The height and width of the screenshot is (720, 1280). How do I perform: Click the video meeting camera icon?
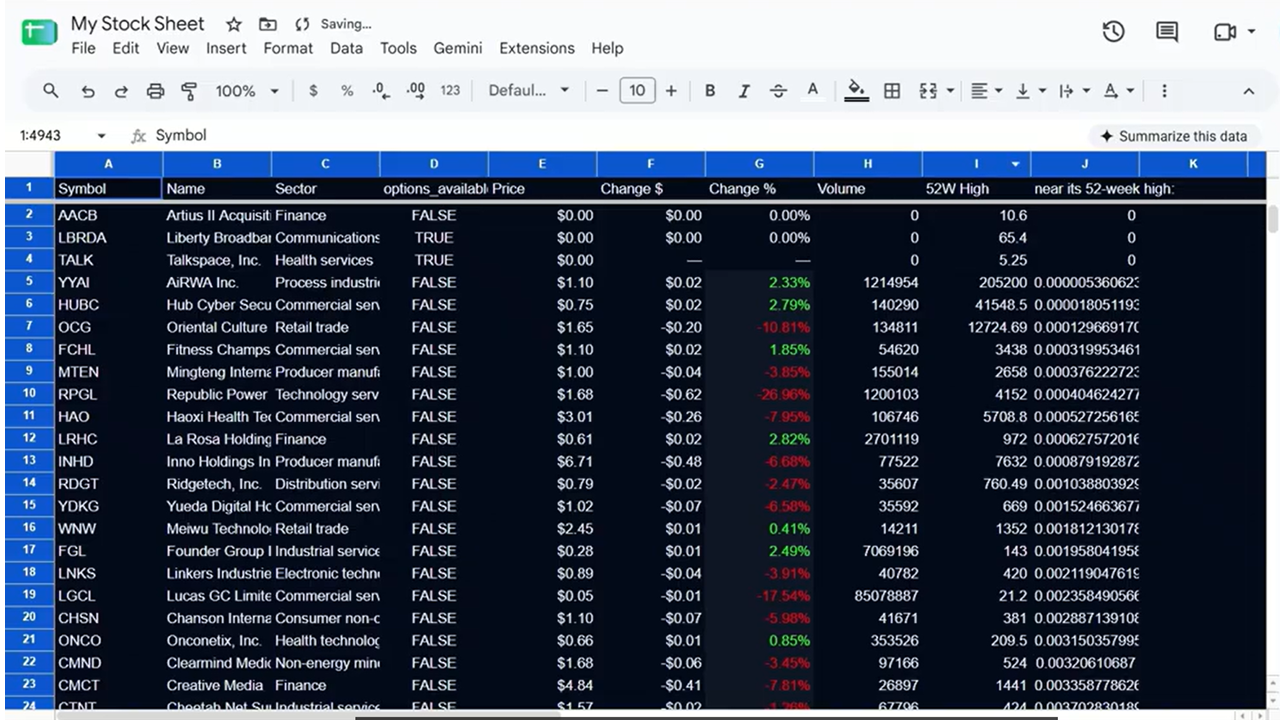[1225, 32]
